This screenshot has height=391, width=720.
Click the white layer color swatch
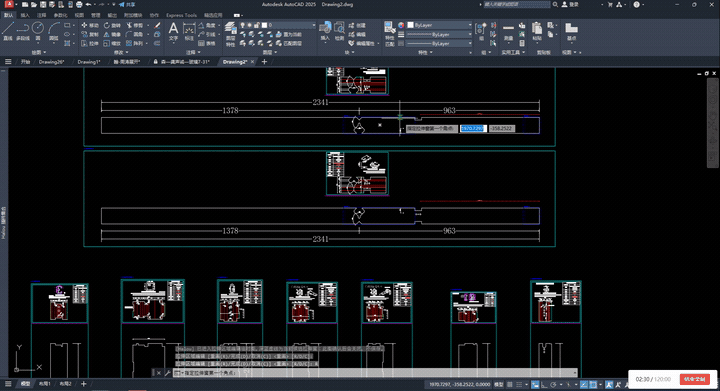coord(264,25)
